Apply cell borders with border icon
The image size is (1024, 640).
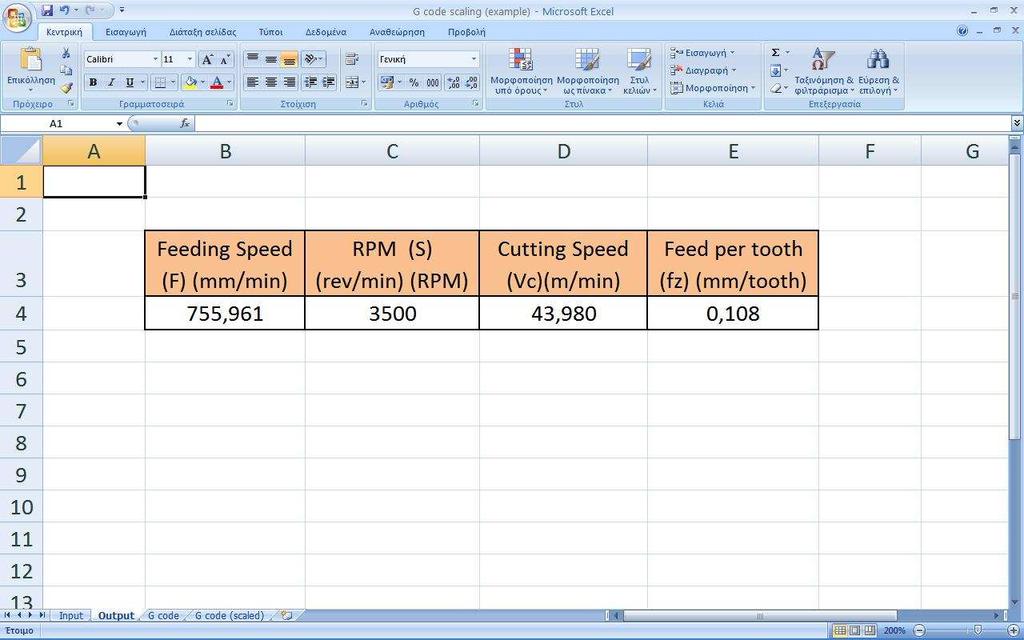click(159, 82)
